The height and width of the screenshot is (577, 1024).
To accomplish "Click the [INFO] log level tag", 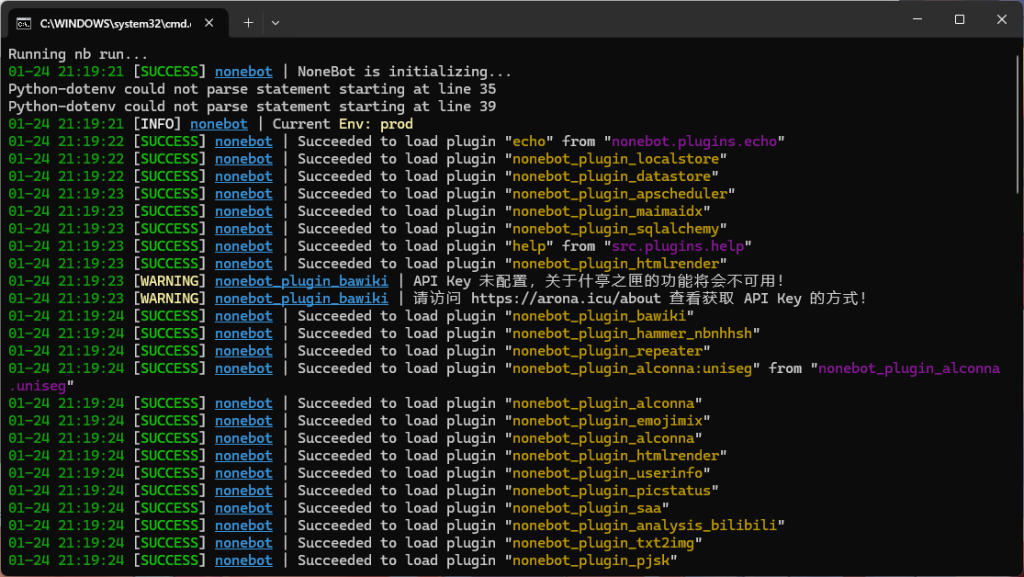I will click(157, 124).
